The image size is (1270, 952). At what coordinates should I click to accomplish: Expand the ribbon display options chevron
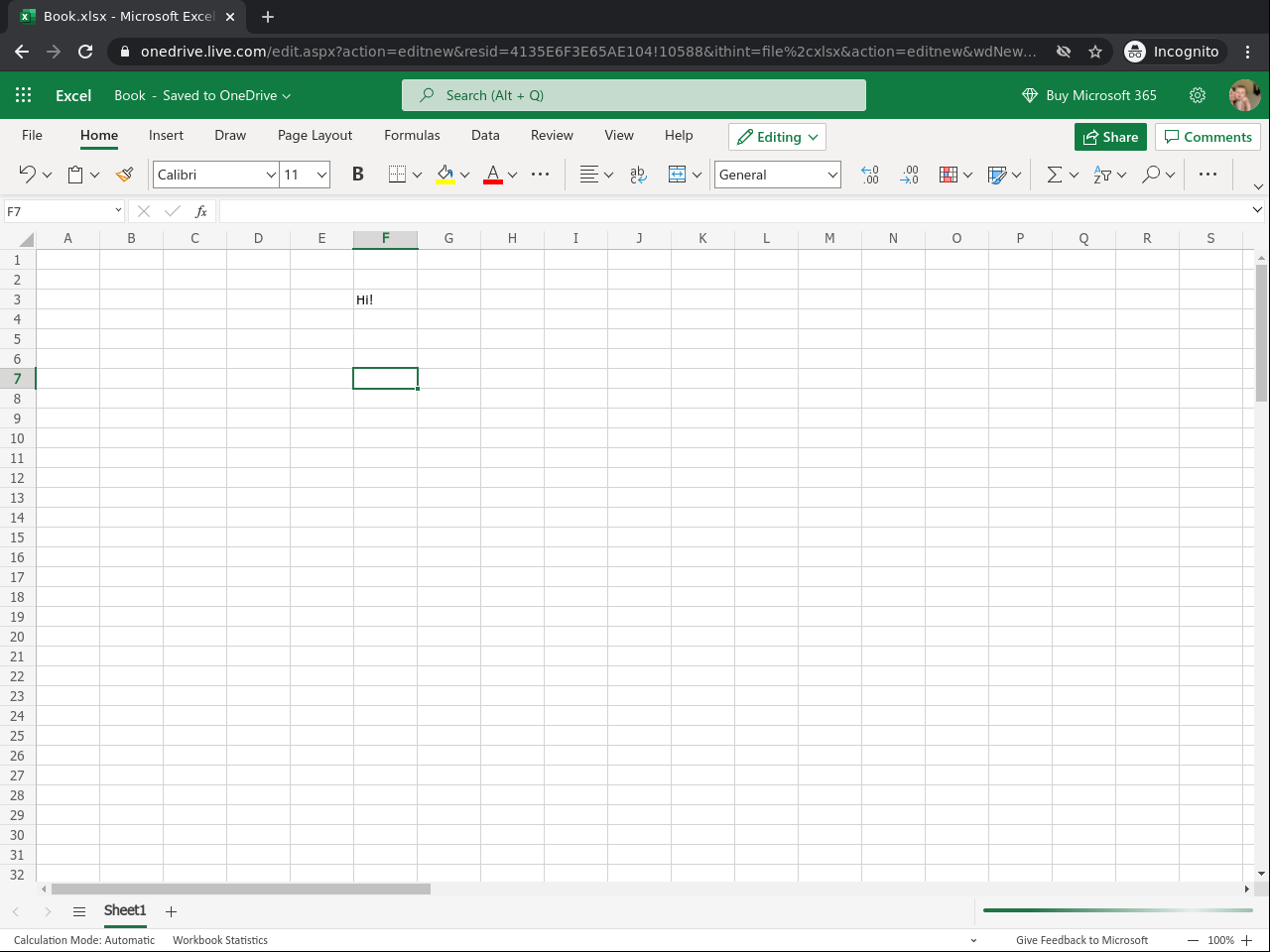(1258, 186)
